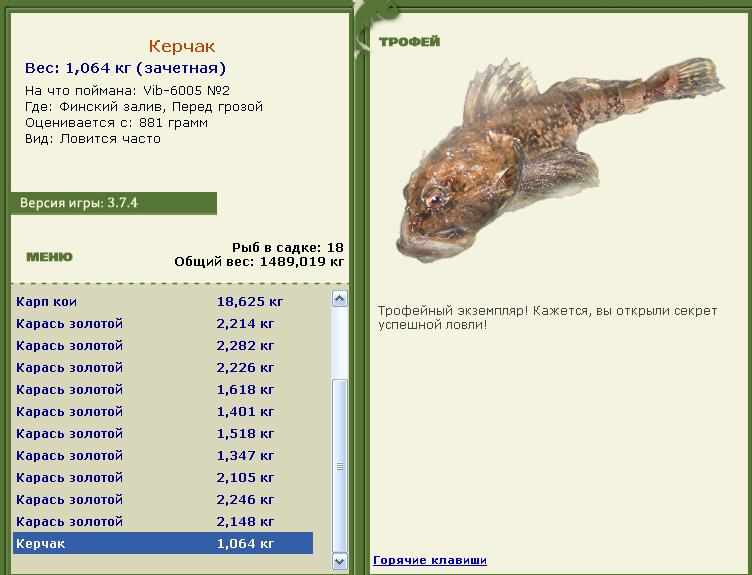Select Карась золотой 1,518 кг row

click(163, 434)
